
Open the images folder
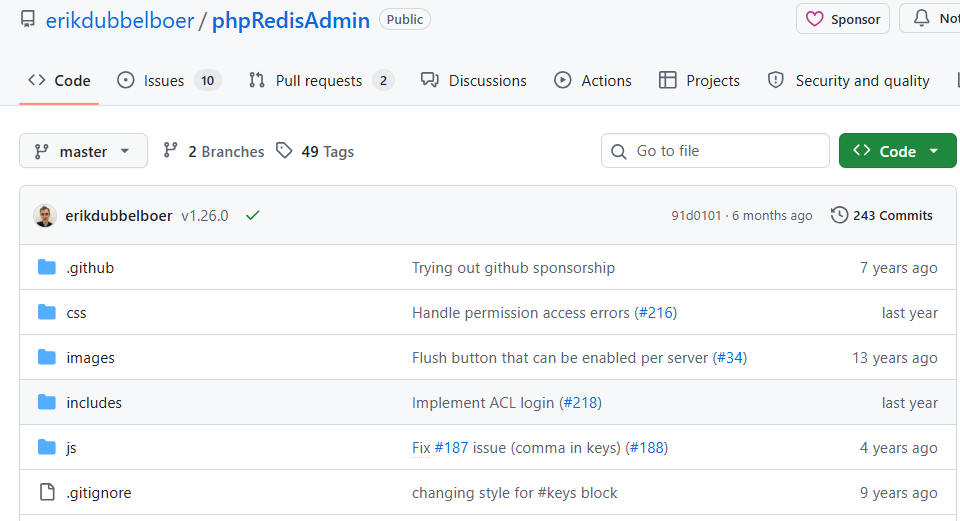91,358
